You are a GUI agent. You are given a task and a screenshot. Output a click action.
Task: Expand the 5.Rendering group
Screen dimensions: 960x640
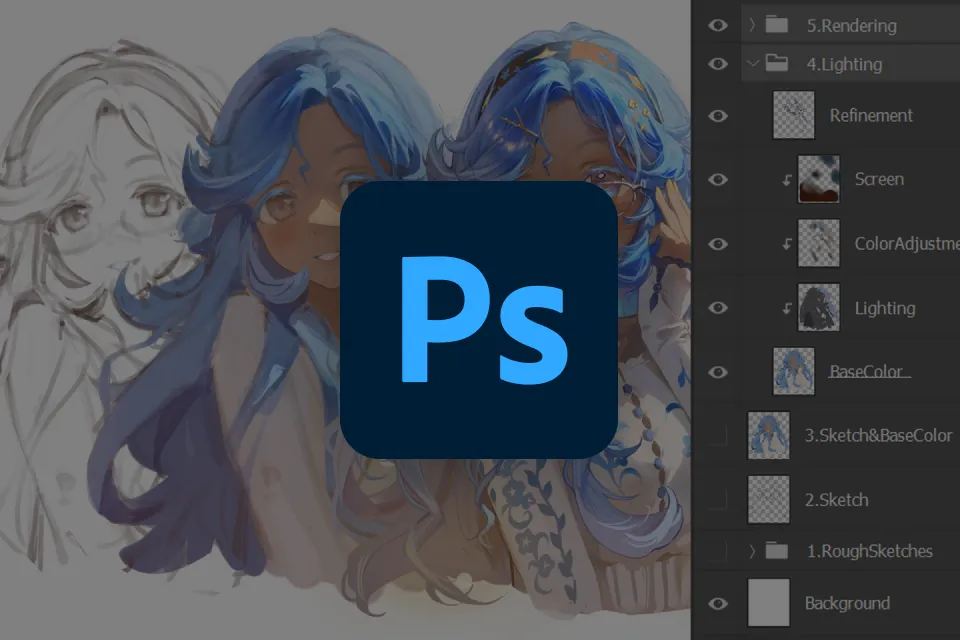click(x=752, y=25)
